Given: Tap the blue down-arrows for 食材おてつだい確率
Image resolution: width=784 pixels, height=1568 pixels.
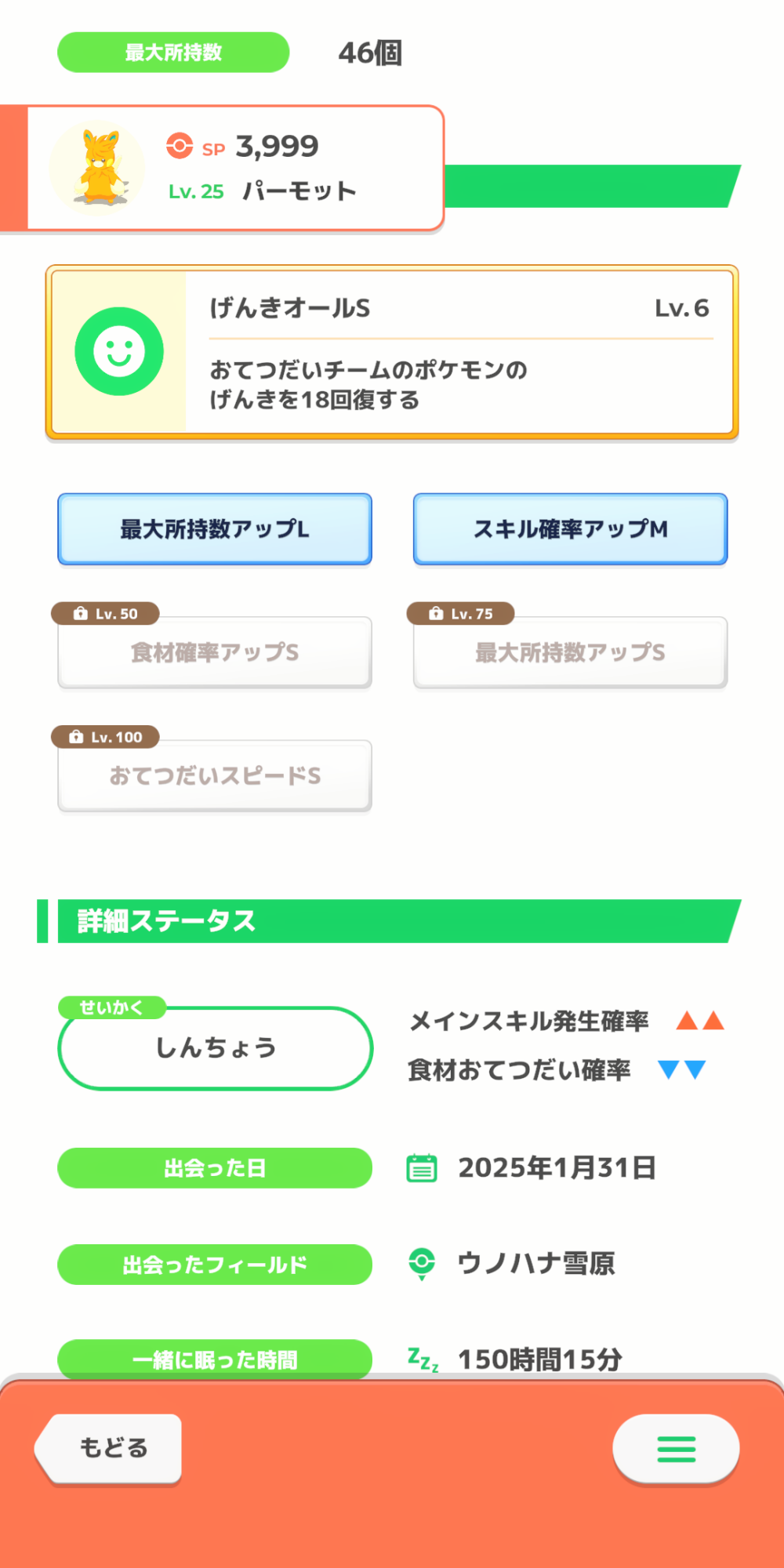Looking at the screenshot, I should coord(682,1069).
